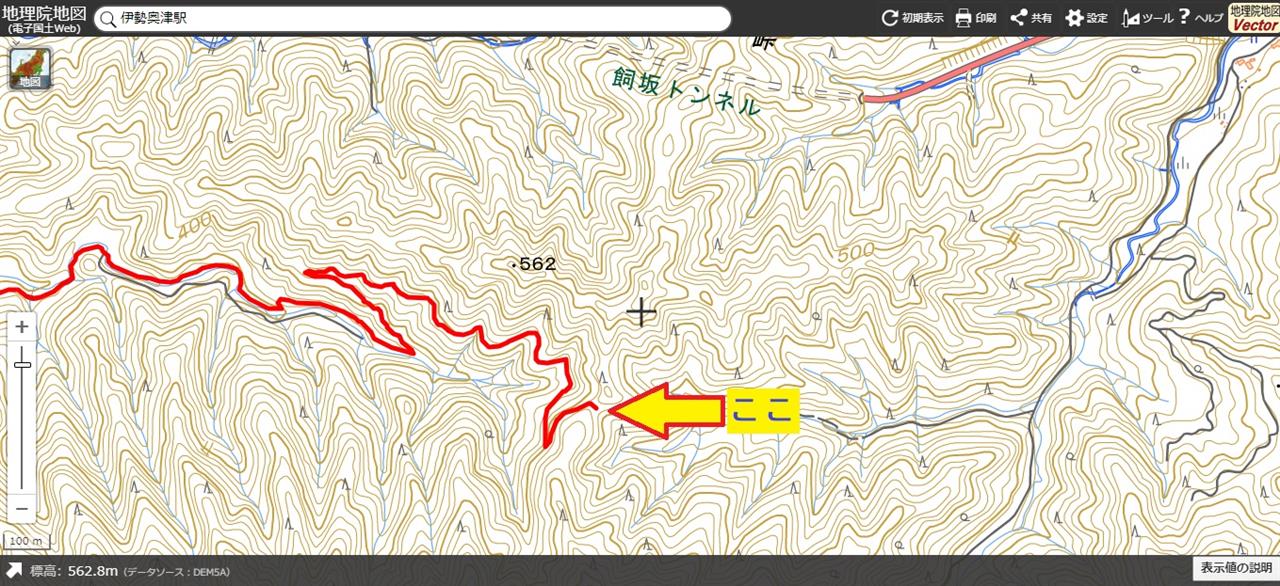Open the 地図 map type selector
The height and width of the screenshot is (586, 1280).
point(29,68)
